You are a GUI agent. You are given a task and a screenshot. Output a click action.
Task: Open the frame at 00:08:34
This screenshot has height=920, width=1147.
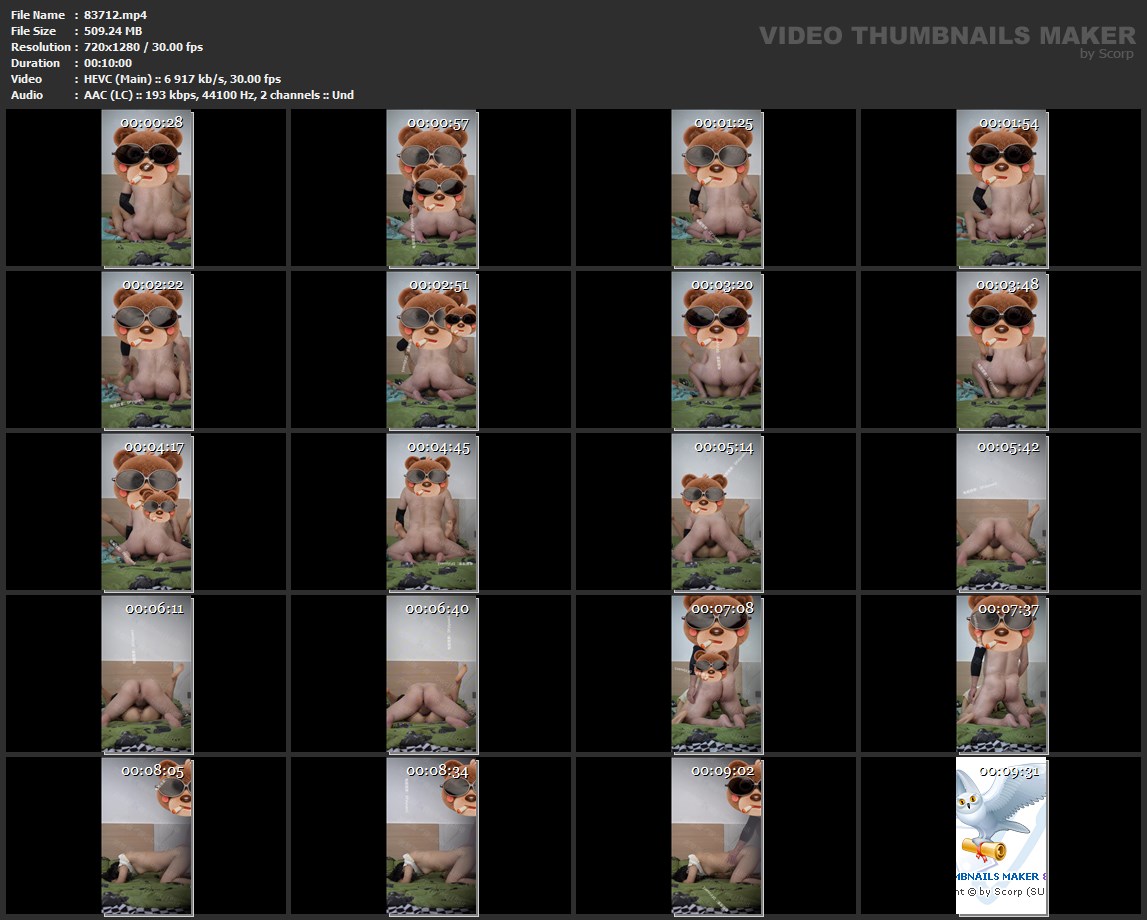[431, 837]
